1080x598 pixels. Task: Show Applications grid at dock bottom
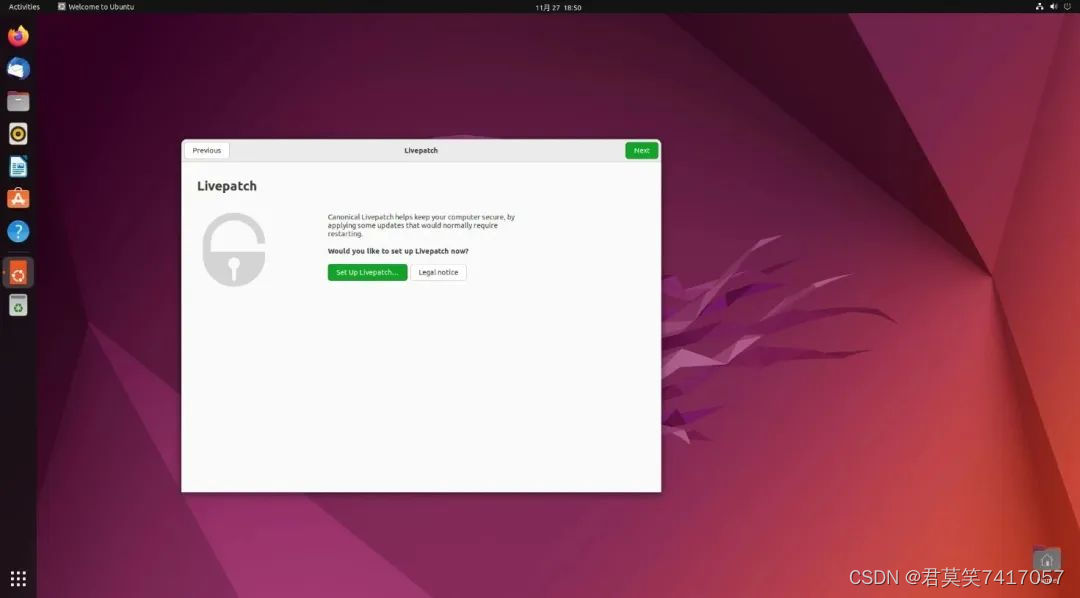point(19,578)
